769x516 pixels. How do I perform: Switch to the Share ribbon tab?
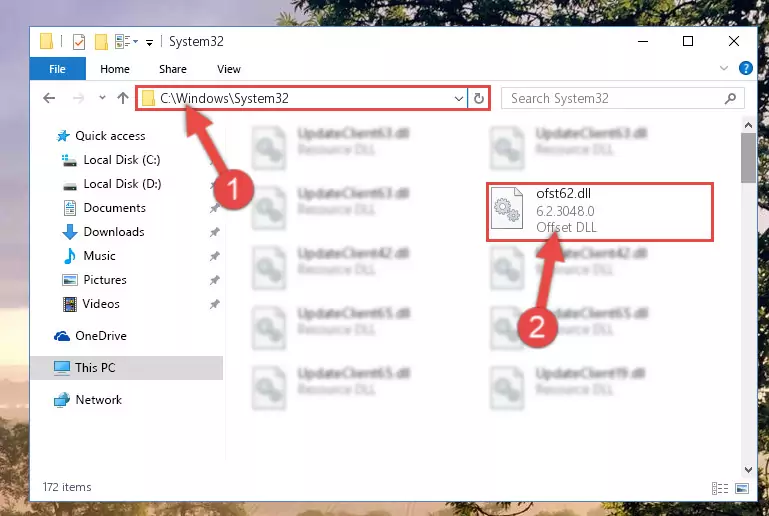pyautogui.click(x=173, y=69)
